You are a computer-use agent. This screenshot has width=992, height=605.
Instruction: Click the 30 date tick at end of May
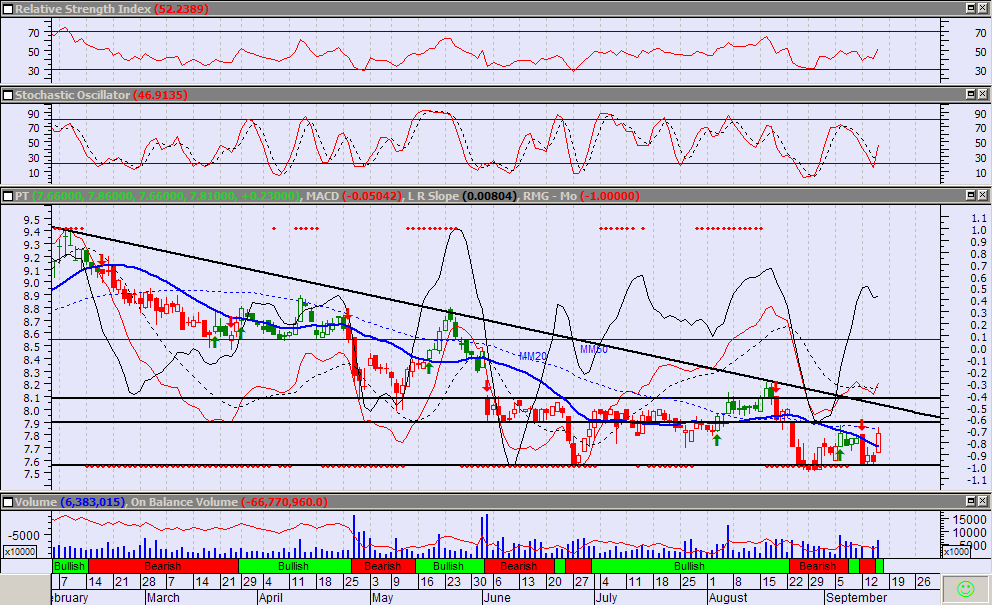(480, 582)
